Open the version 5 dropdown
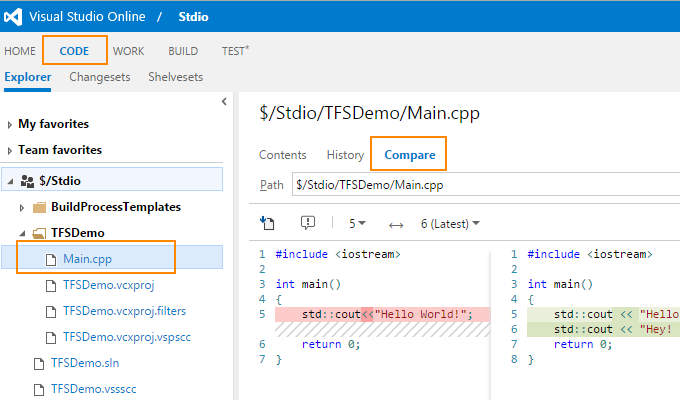This screenshot has width=680, height=400. coord(357,224)
